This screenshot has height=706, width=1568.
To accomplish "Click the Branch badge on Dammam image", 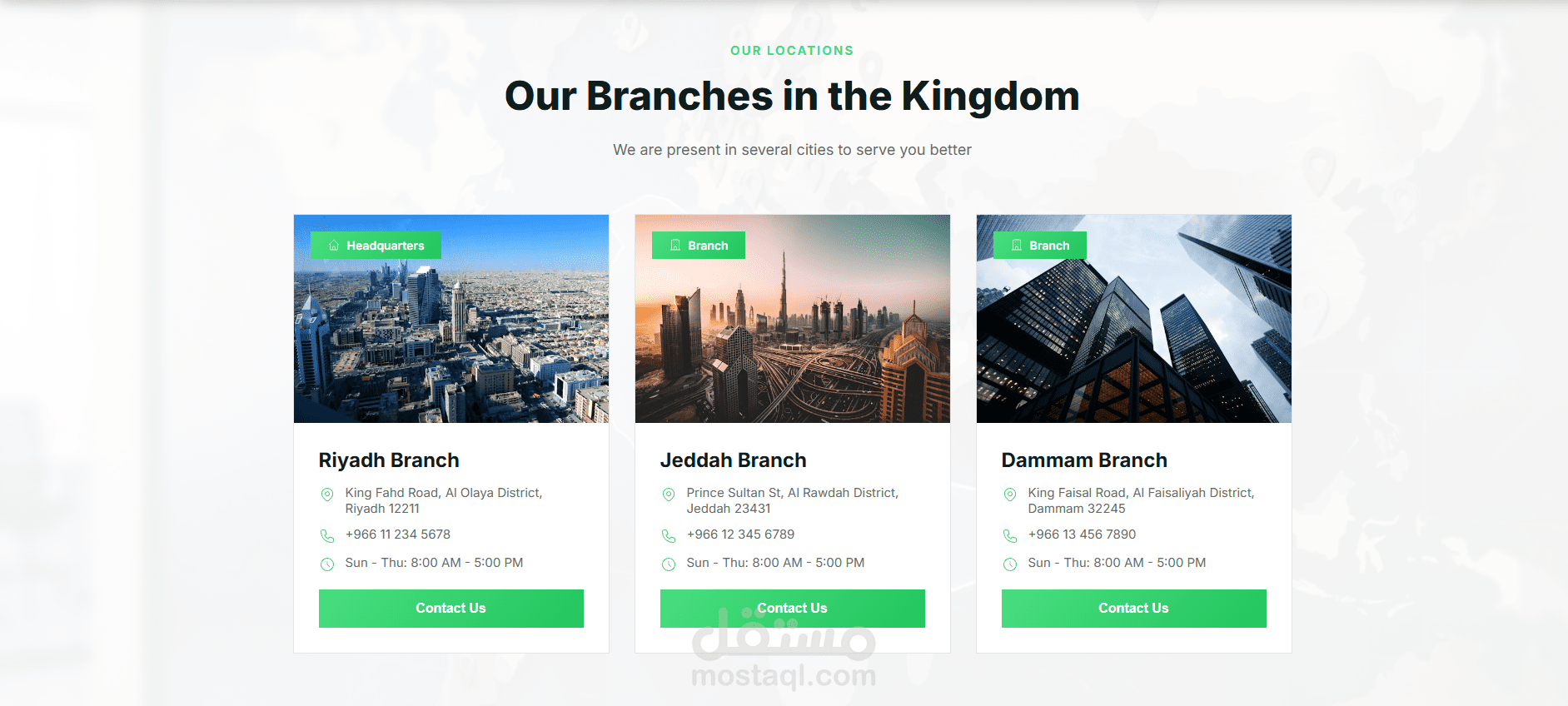I will (x=1040, y=246).
